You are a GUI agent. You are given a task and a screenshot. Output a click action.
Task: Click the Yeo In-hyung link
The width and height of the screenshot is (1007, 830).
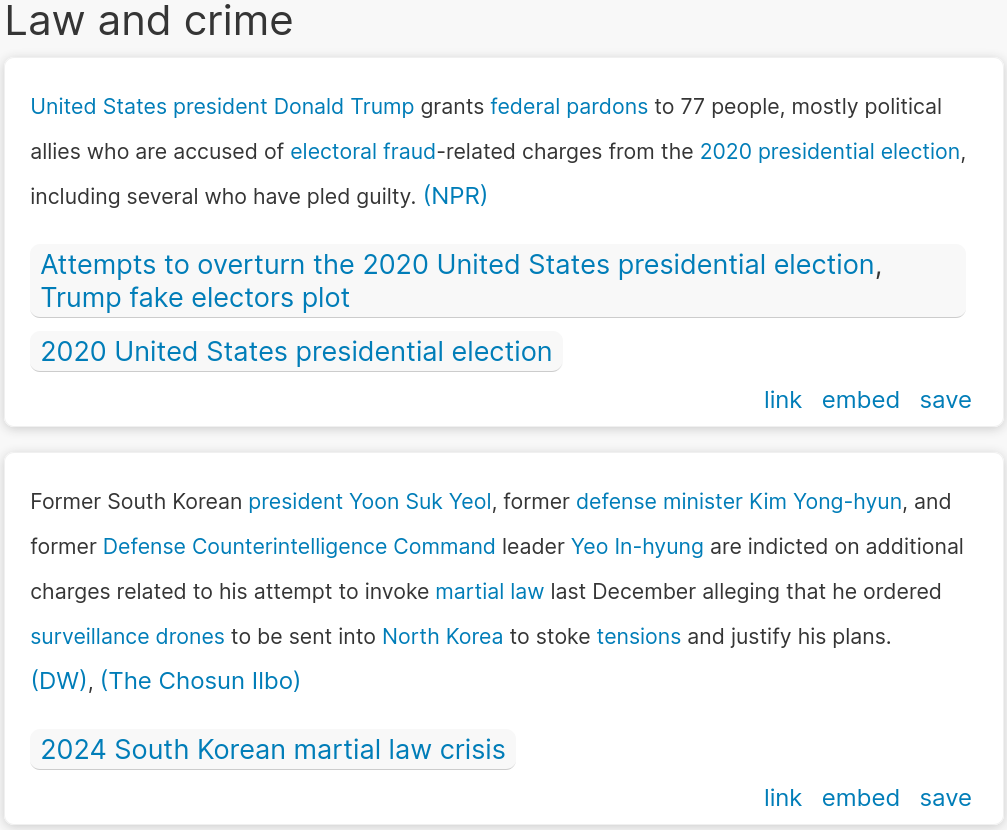635,546
